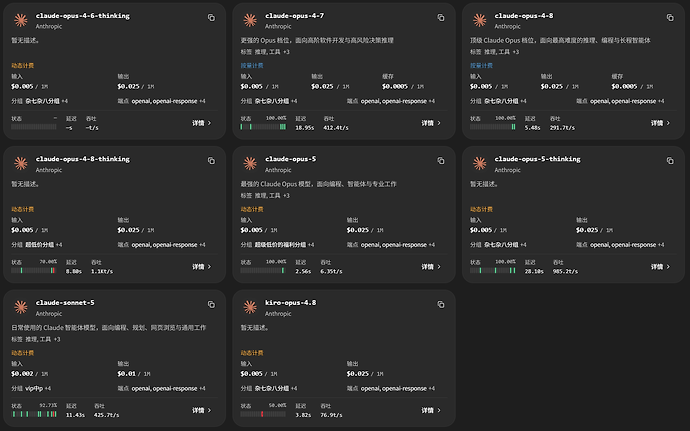Image resolution: width=690 pixels, height=431 pixels.
Task: Click 超级低价的福利分组 on claude-opus-5 card
Action: 280,245
